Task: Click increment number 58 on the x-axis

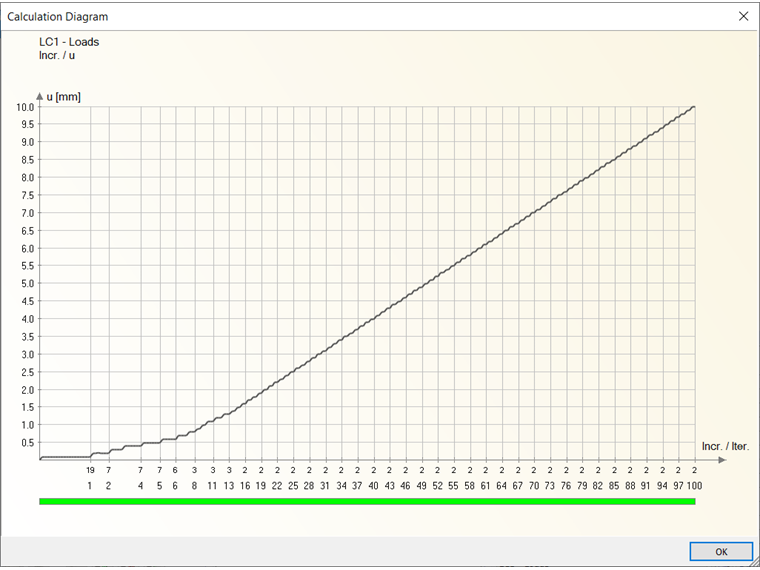Action: pos(470,486)
